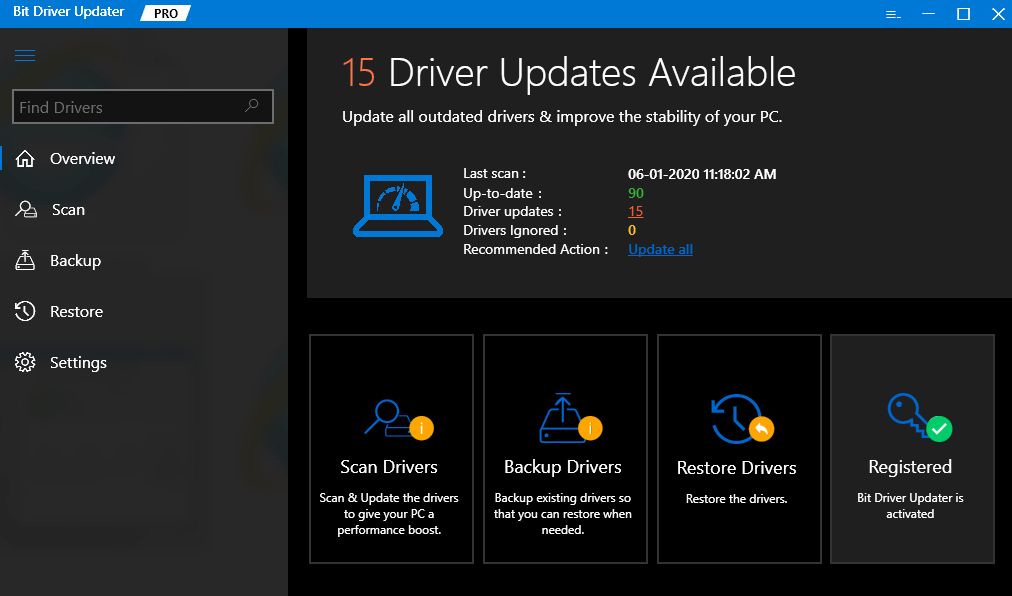This screenshot has width=1012, height=596.
Task: Collapse the sidebar with the hamburger icon
Action: (25, 56)
